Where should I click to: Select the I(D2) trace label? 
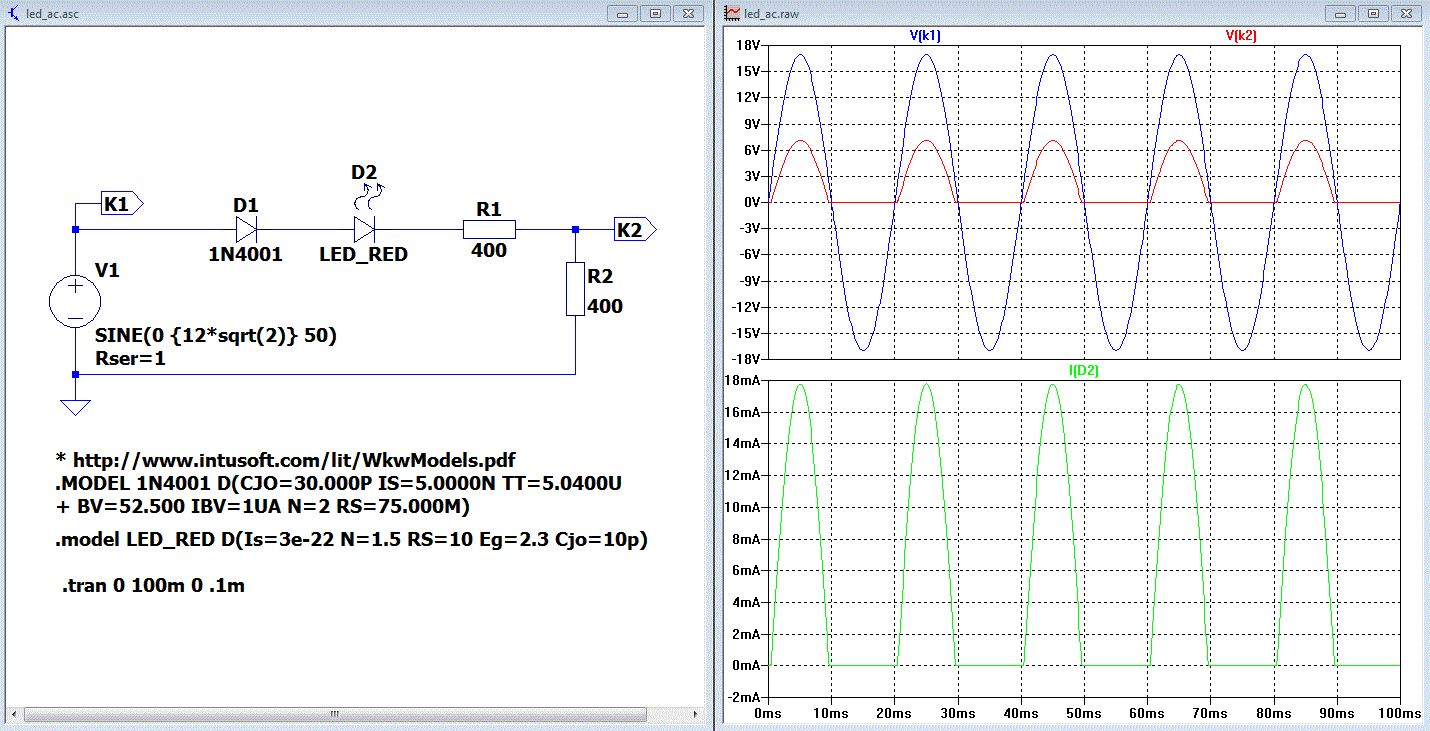point(1085,370)
